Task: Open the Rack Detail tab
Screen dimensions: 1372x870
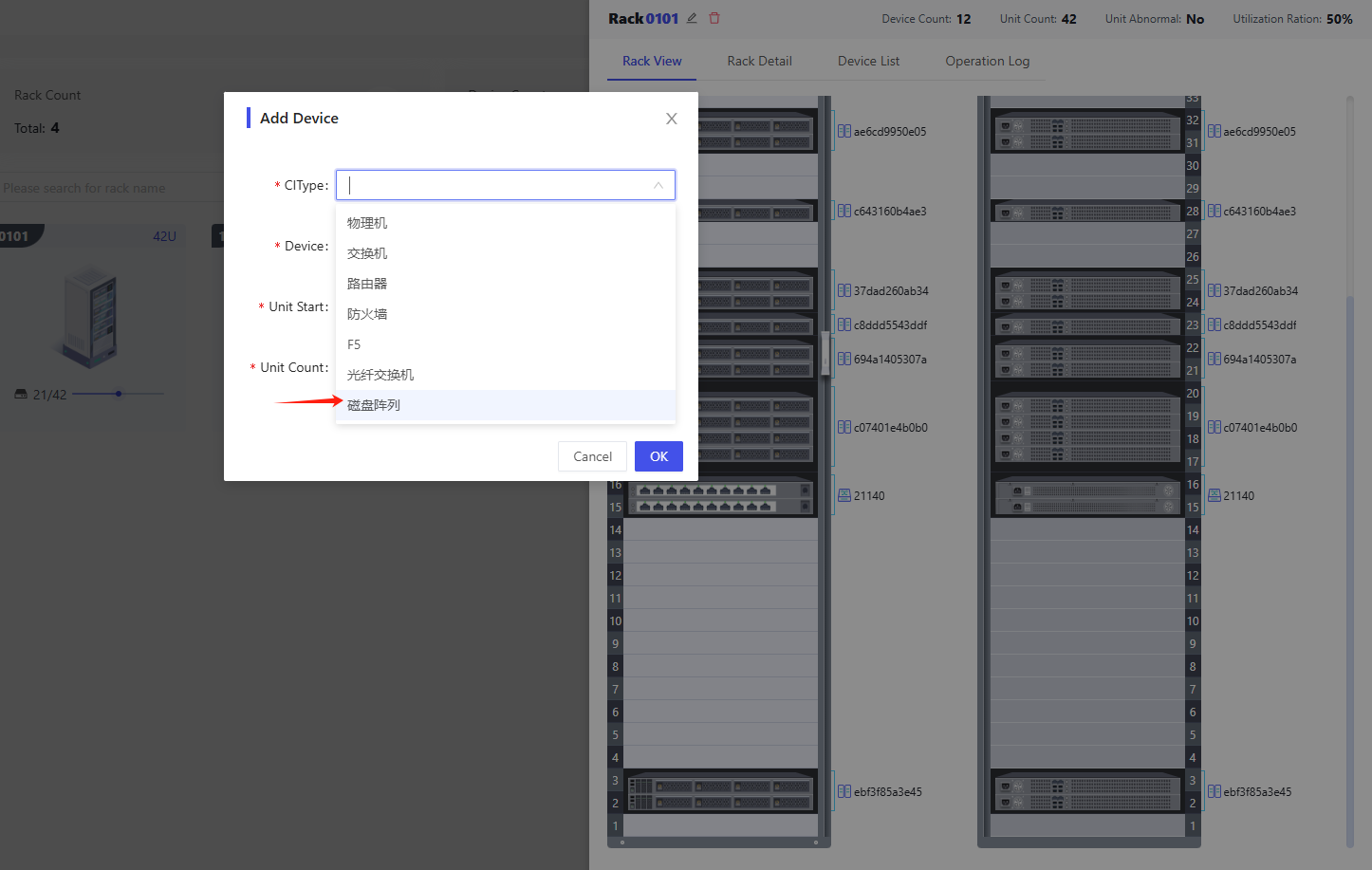Action: 759,61
